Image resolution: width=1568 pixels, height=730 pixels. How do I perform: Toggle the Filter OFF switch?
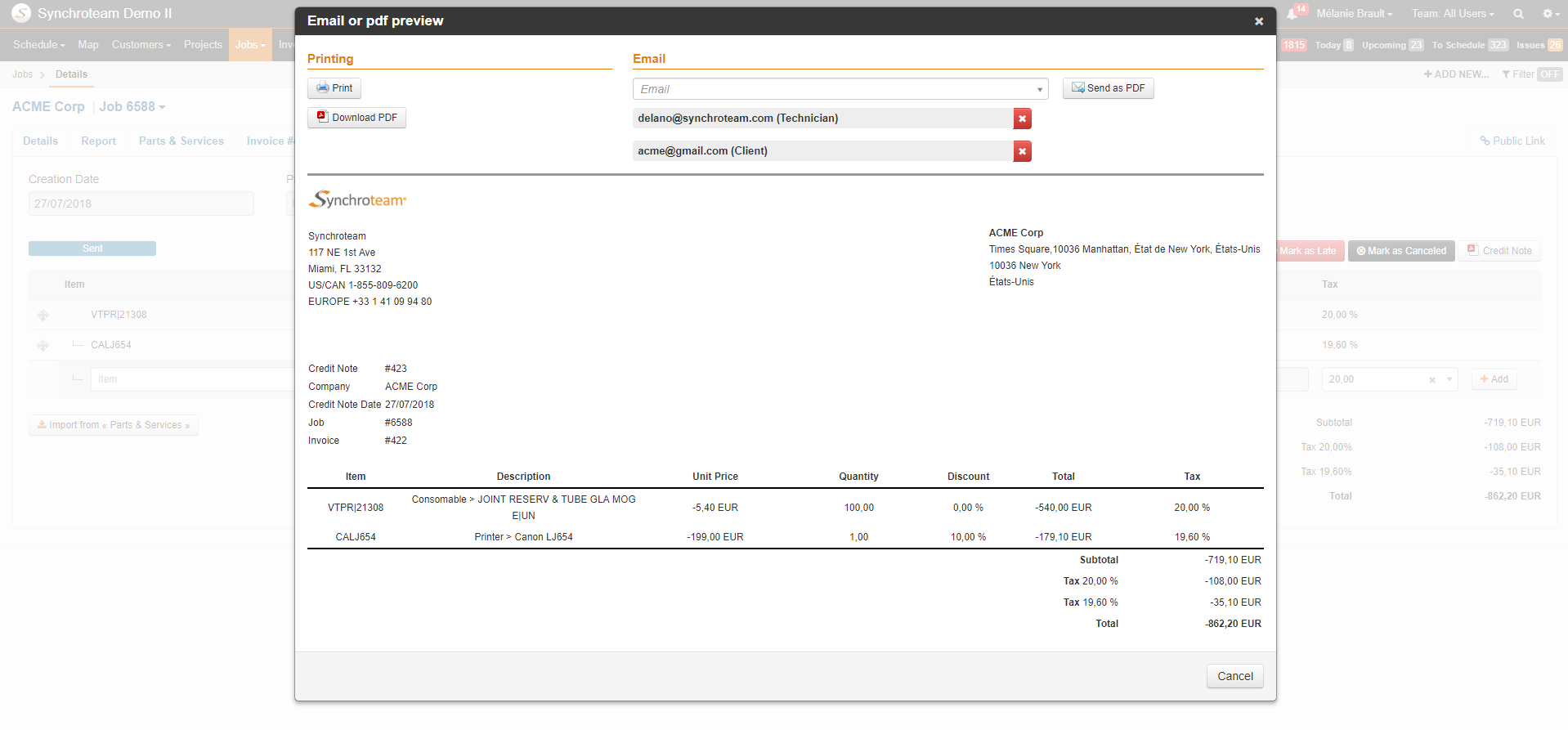(1550, 74)
